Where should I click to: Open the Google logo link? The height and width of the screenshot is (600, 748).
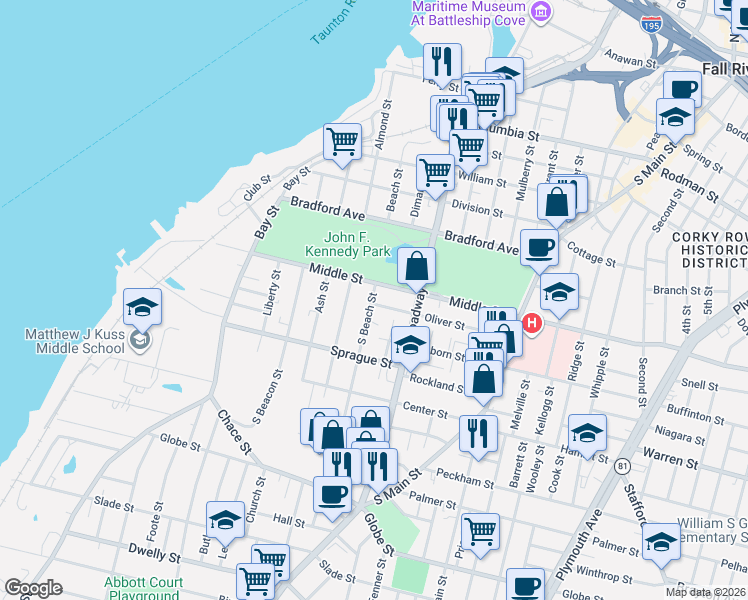tap(34, 588)
